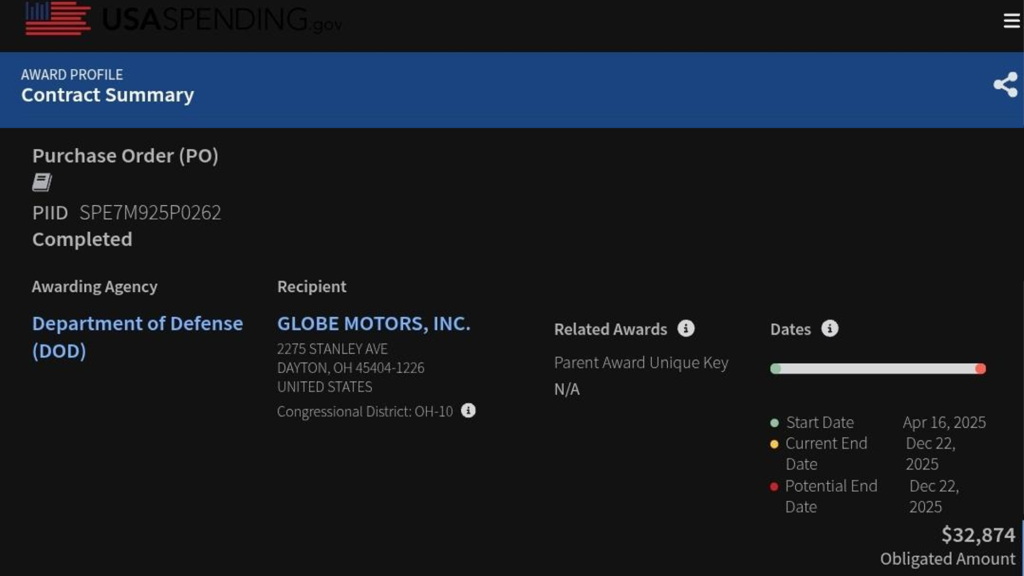Screen dimensions: 1024x576
Task: Select the PIID value SPE7M925P0262
Action: (150, 212)
